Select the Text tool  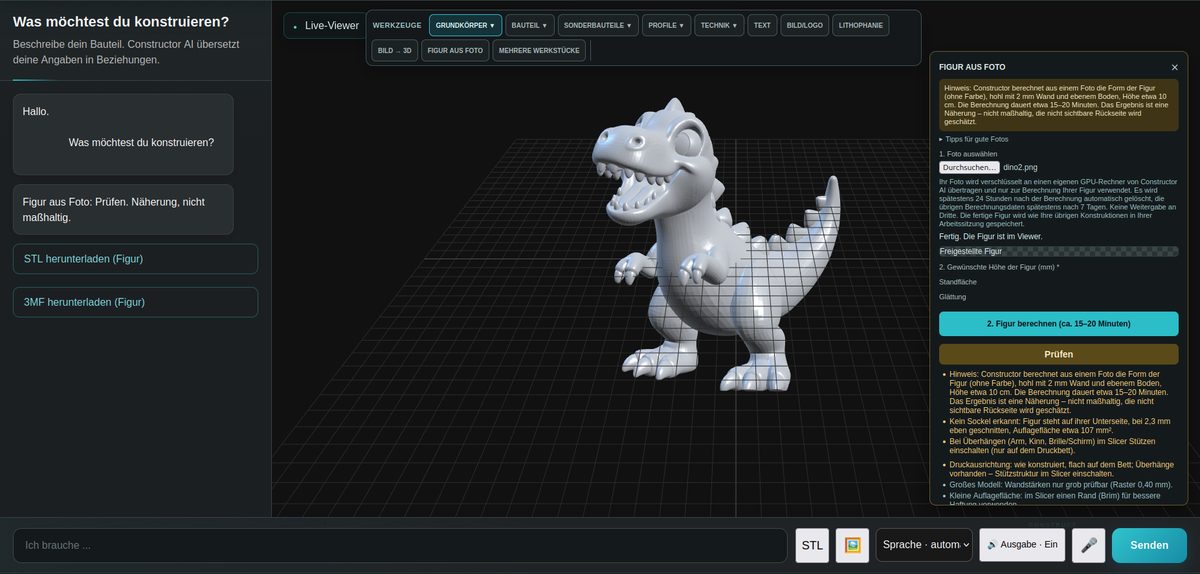(762, 25)
